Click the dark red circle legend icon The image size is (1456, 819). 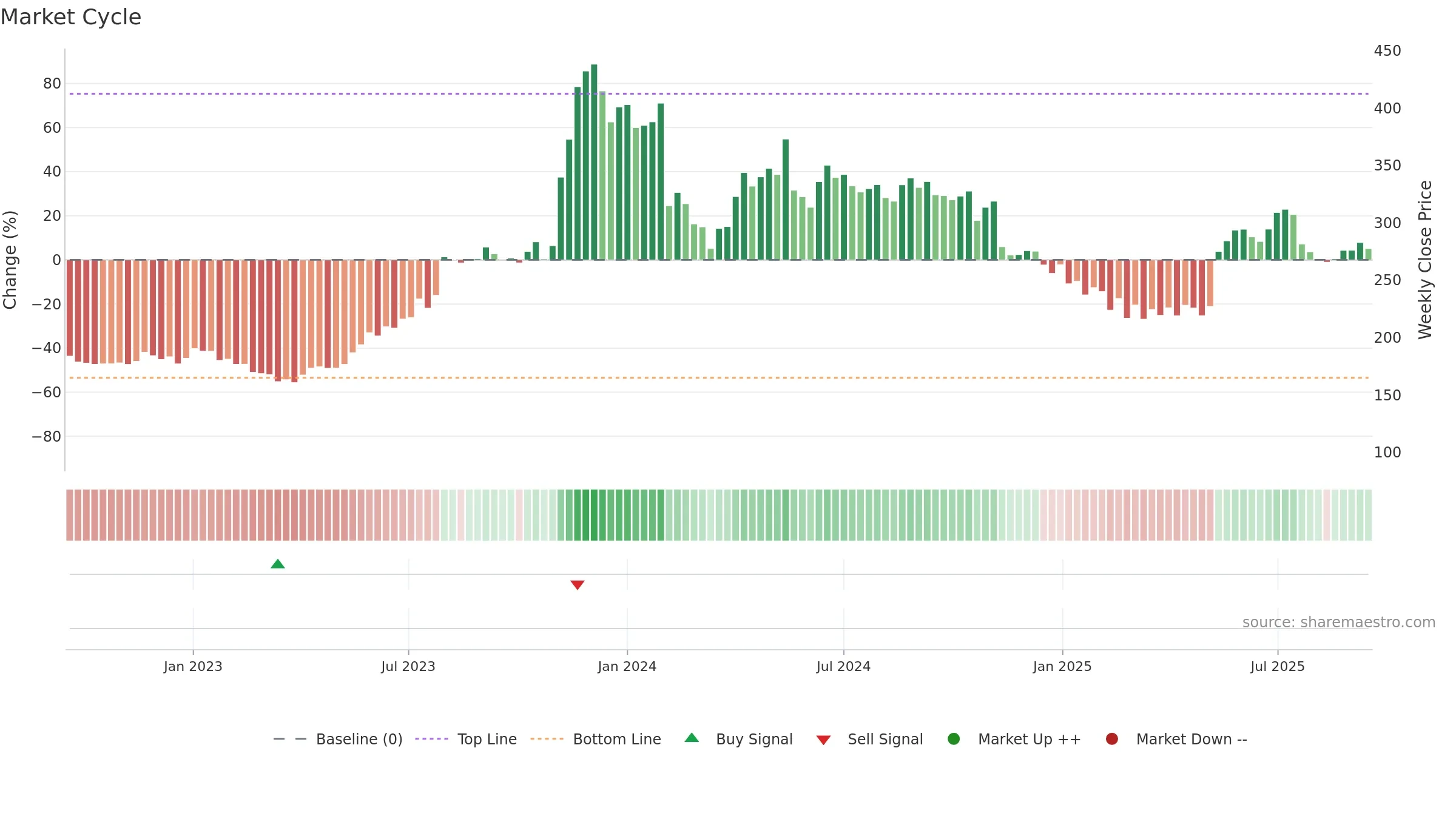[x=1112, y=739]
